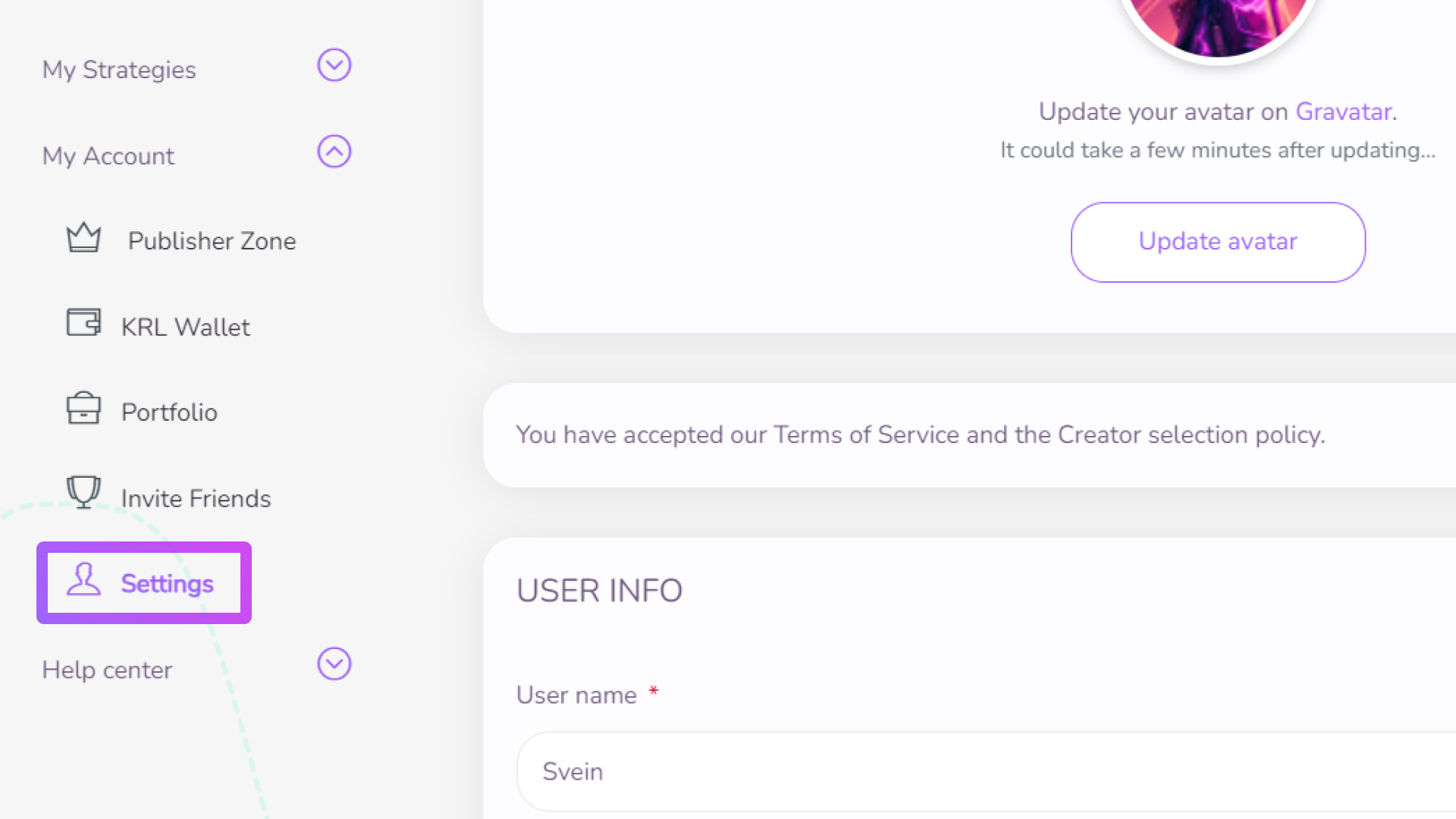Follow the Gravatar link

coord(1343,111)
